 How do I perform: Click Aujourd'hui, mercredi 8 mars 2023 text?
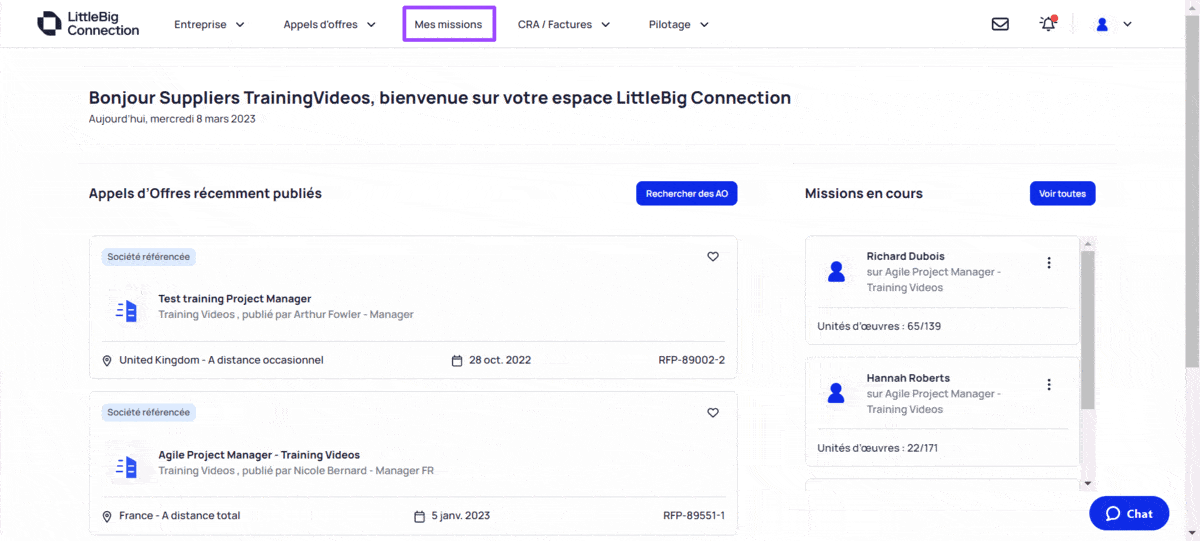[x=172, y=119]
